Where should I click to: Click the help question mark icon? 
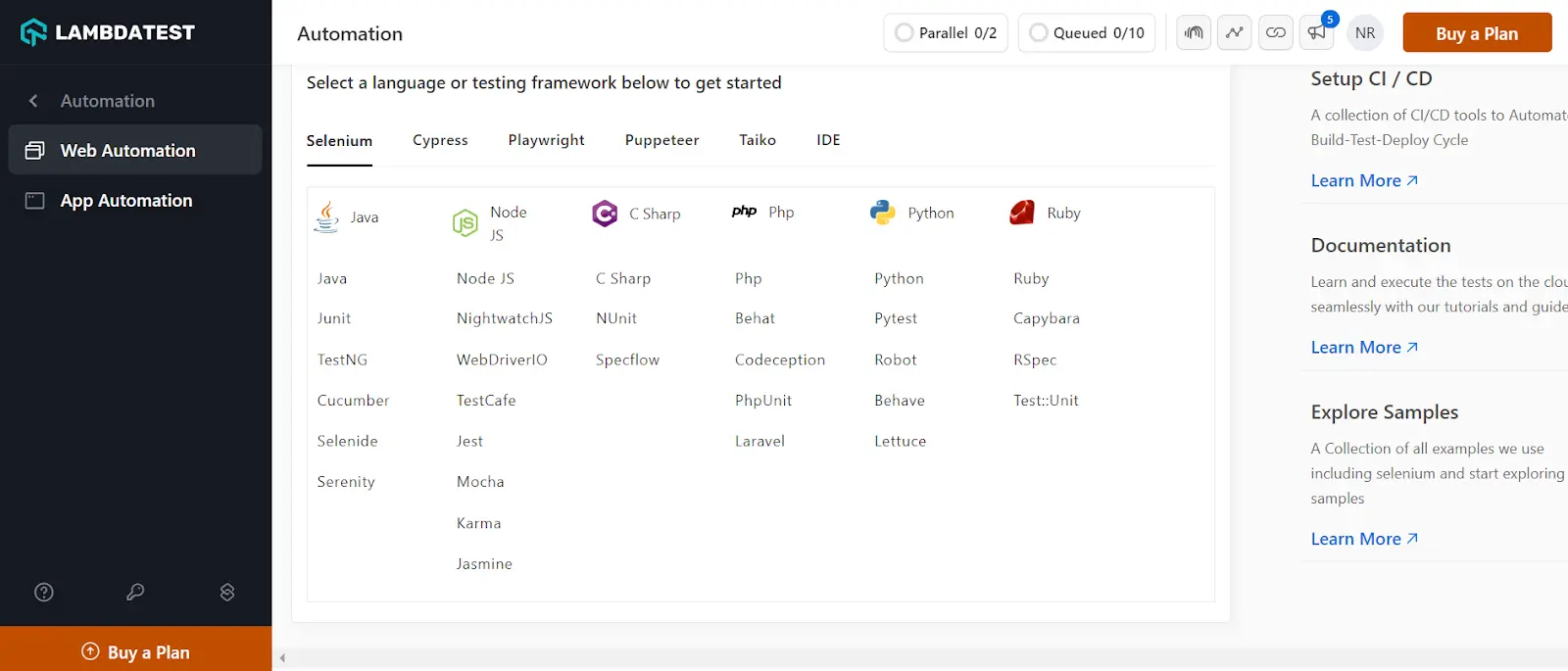(44, 592)
